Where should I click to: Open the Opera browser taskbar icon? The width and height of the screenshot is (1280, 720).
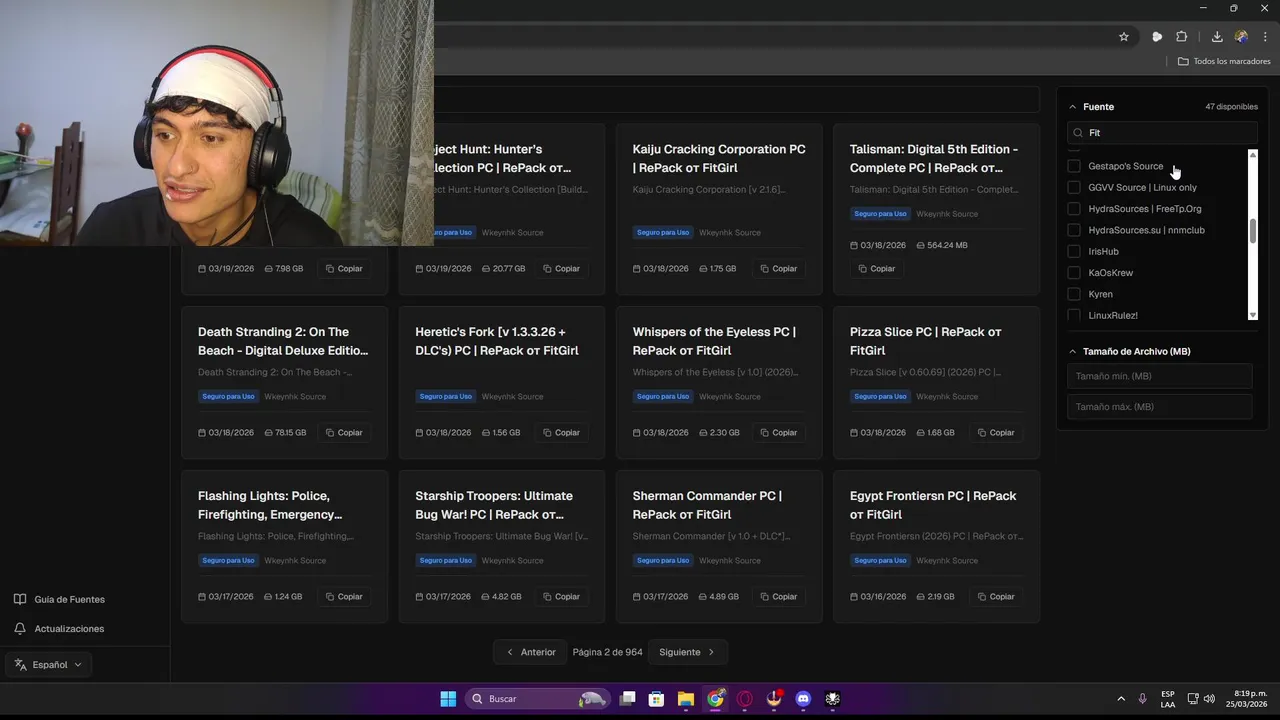coord(744,699)
